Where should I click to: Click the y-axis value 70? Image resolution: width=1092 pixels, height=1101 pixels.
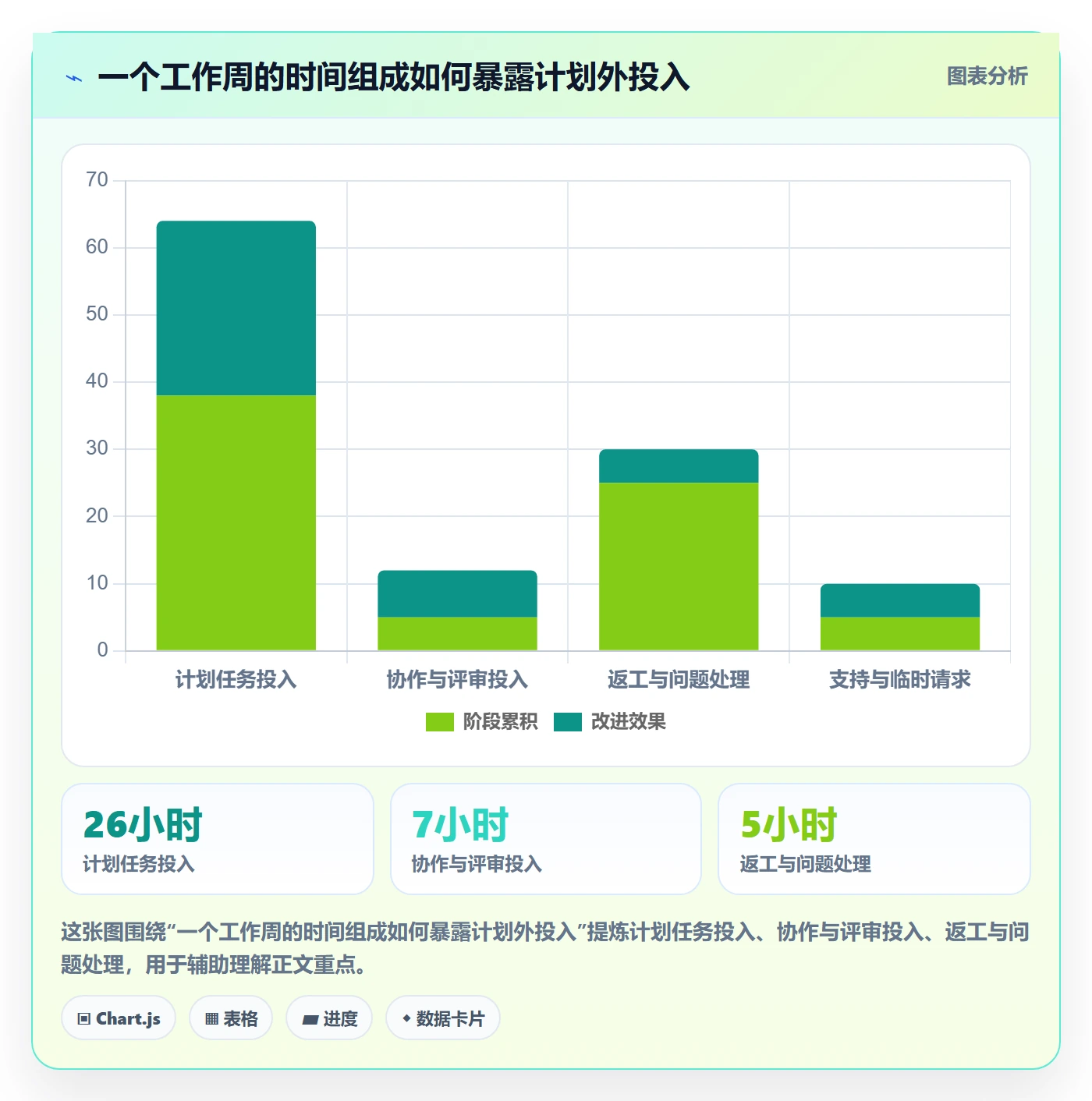coord(97,180)
